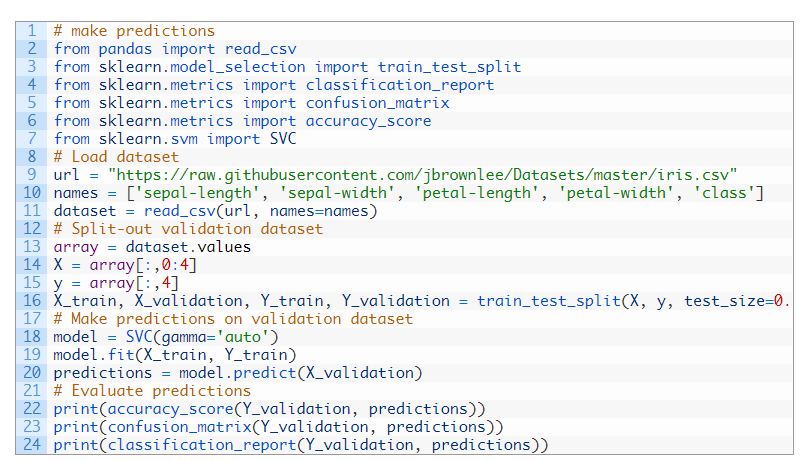The width and height of the screenshot is (801, 461).
Task: Click the '# Load dataset' comment
Action: (116, 157)
